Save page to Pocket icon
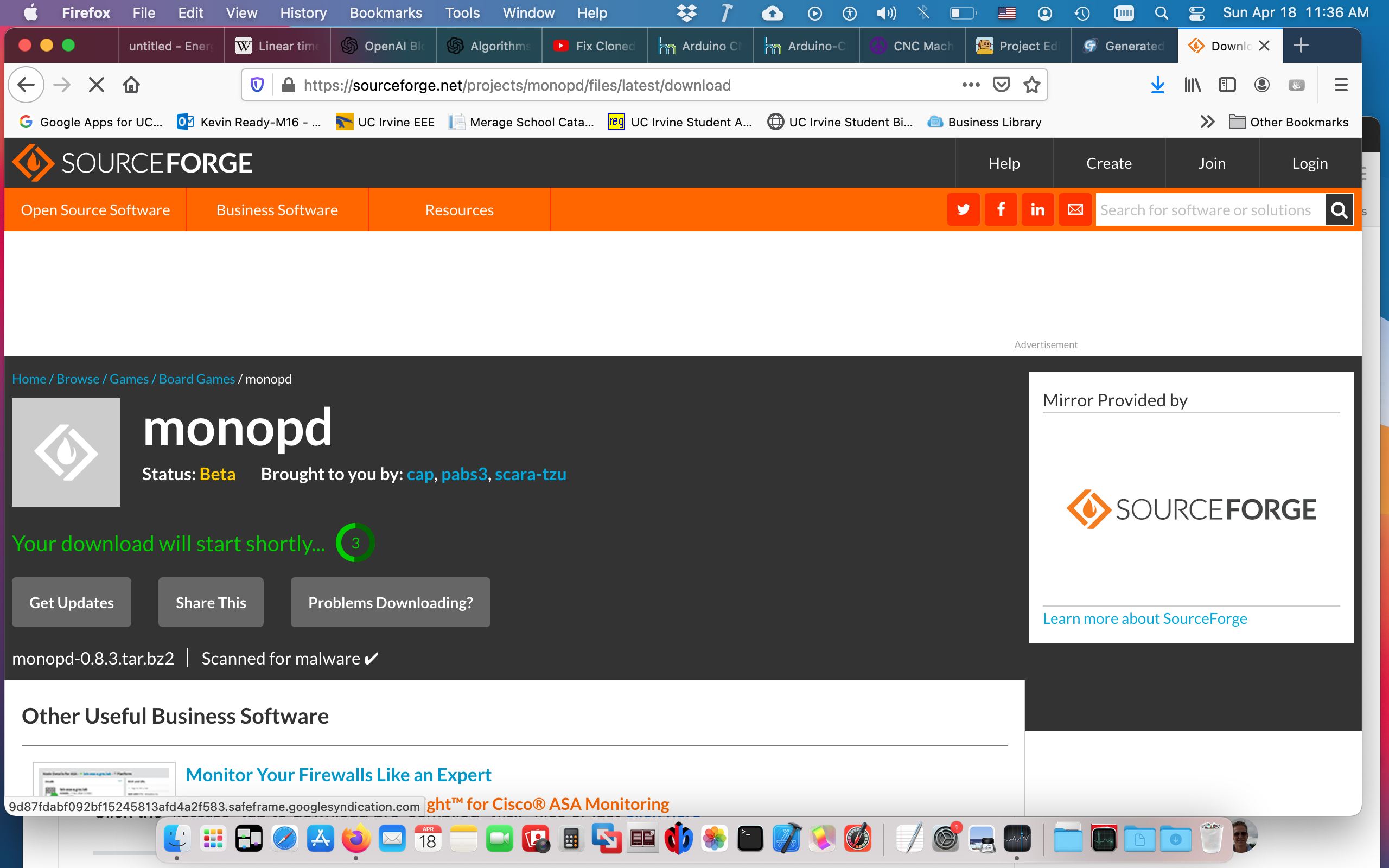 point(1002,85)
